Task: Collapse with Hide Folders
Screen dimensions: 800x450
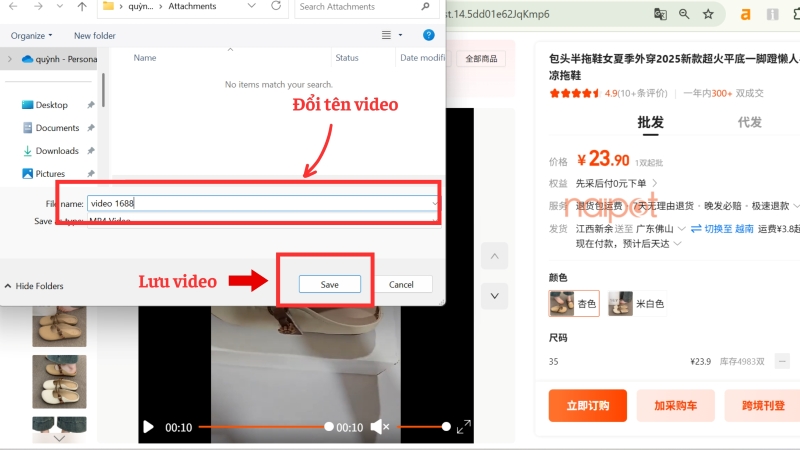Action: click(x=34, y=286)
